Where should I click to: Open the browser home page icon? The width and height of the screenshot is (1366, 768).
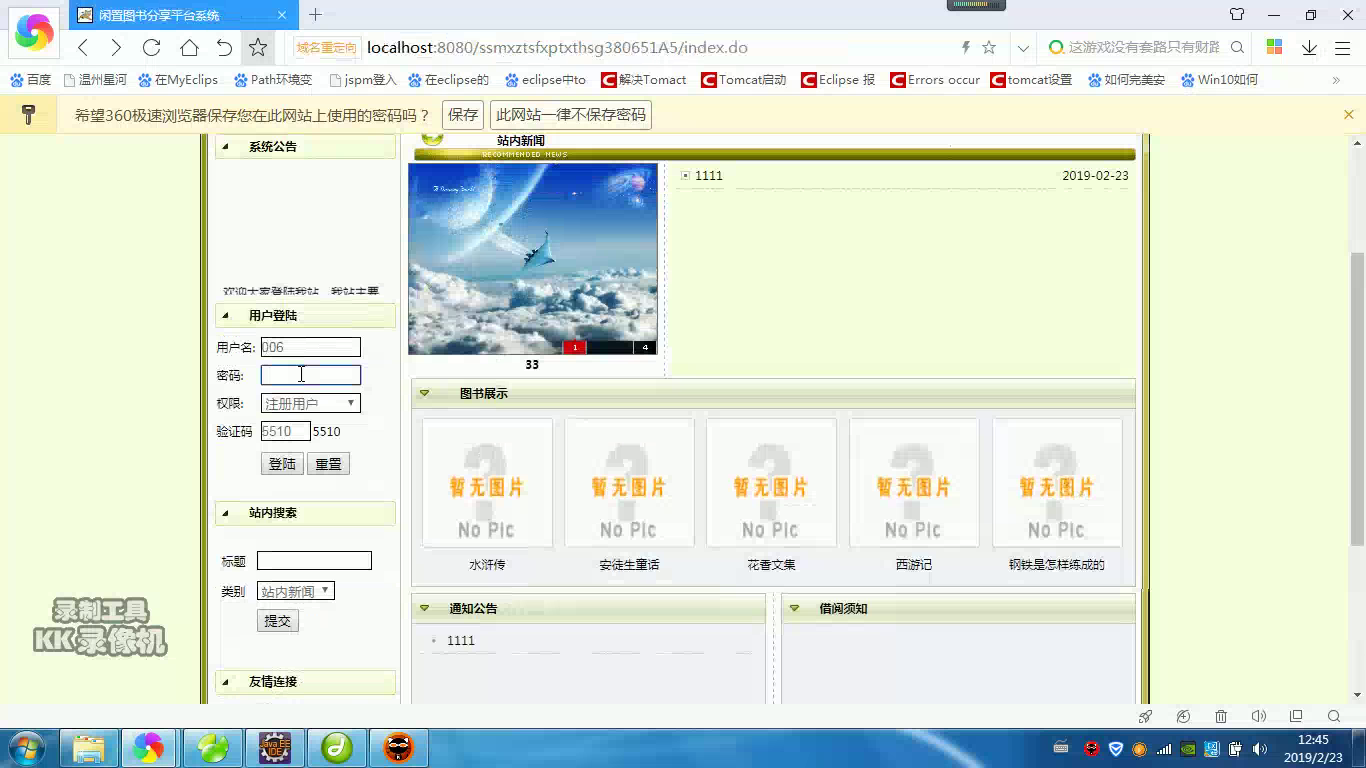[x=189, y=47]
